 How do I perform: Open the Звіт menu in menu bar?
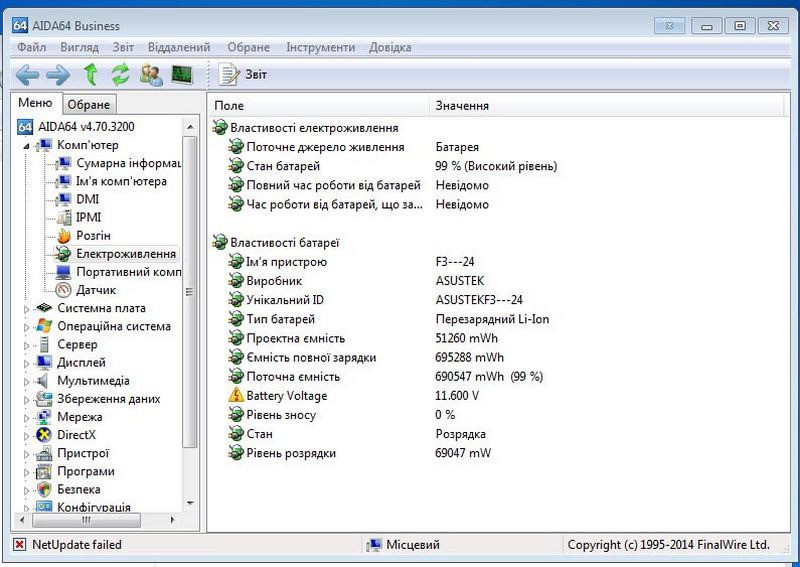(123, 47)
